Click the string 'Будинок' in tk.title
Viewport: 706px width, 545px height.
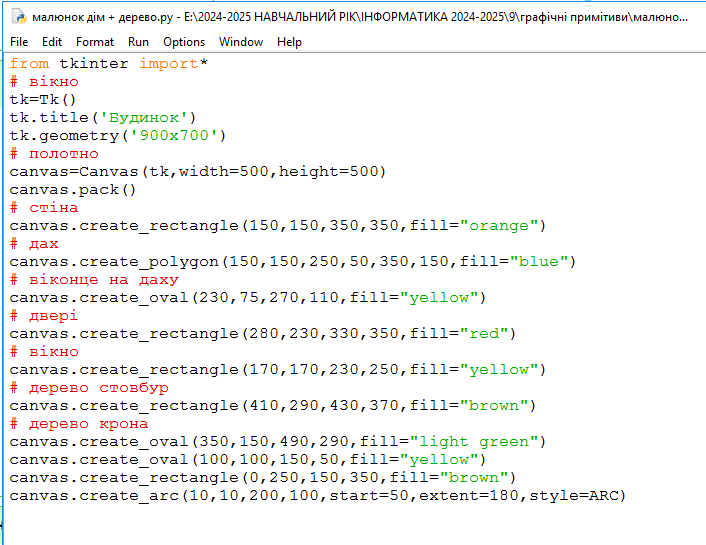click(x=144, y=118)
